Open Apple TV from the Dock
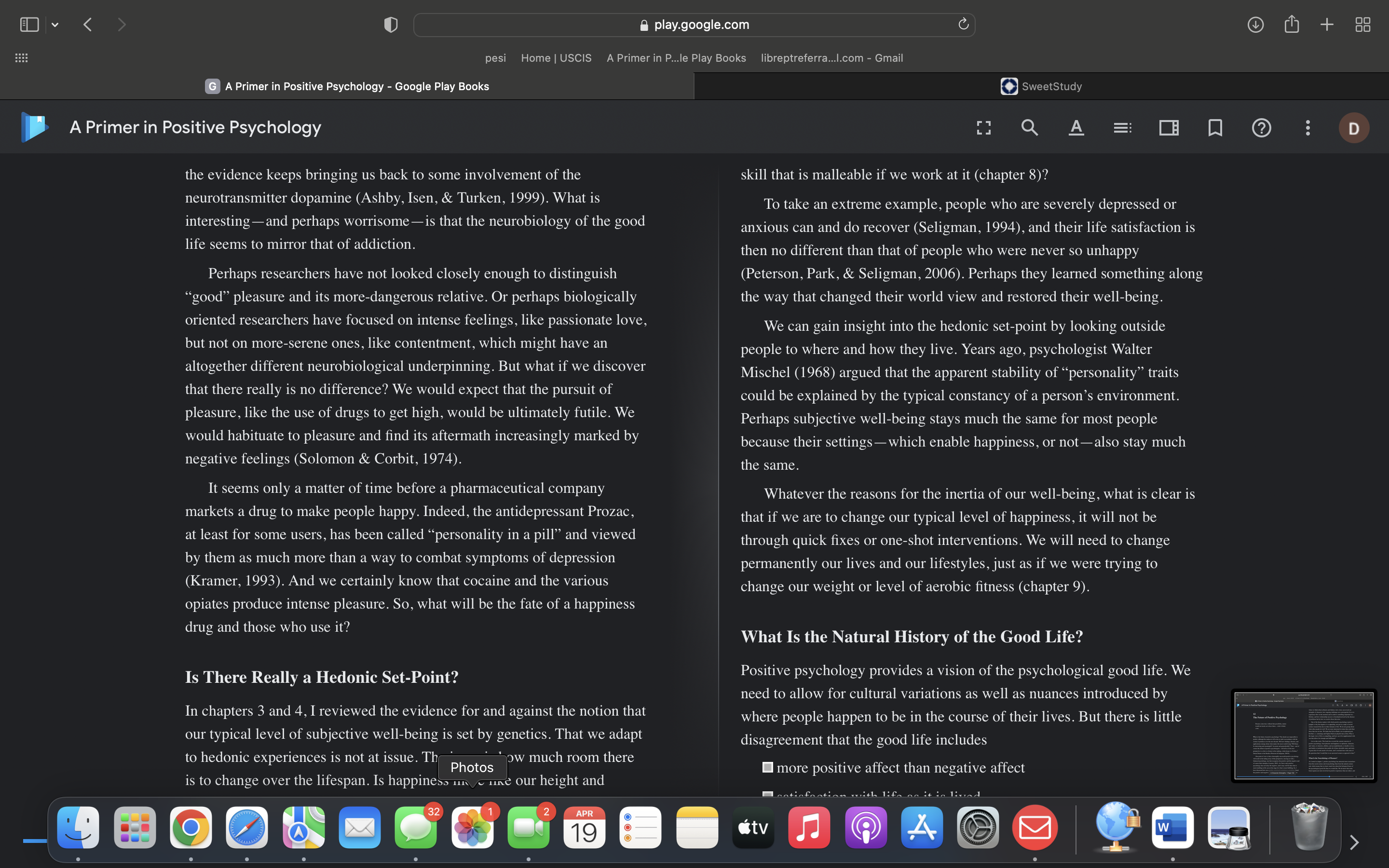Screen dimensions: 1389x868 pos(753,828)
